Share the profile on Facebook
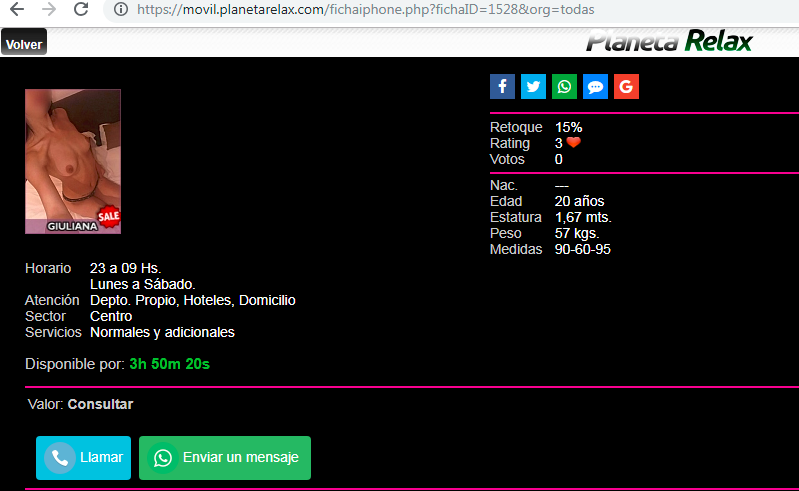799x491 pixels. click(502, 87)
